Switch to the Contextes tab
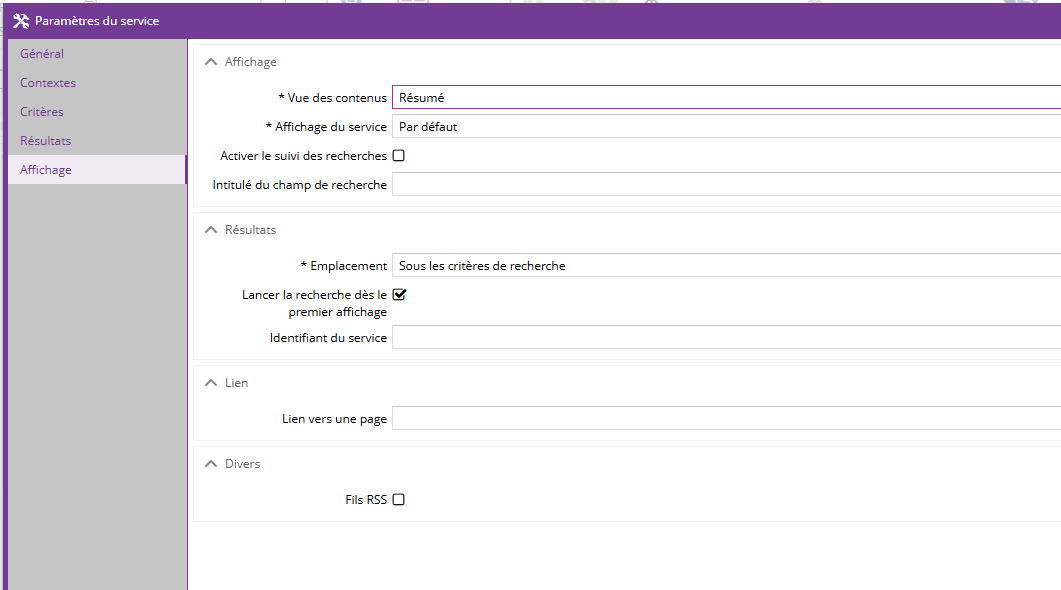Image resolution: width=1061 pixels, height=590 pixels. pyautogui.click(x=48, y=83)
